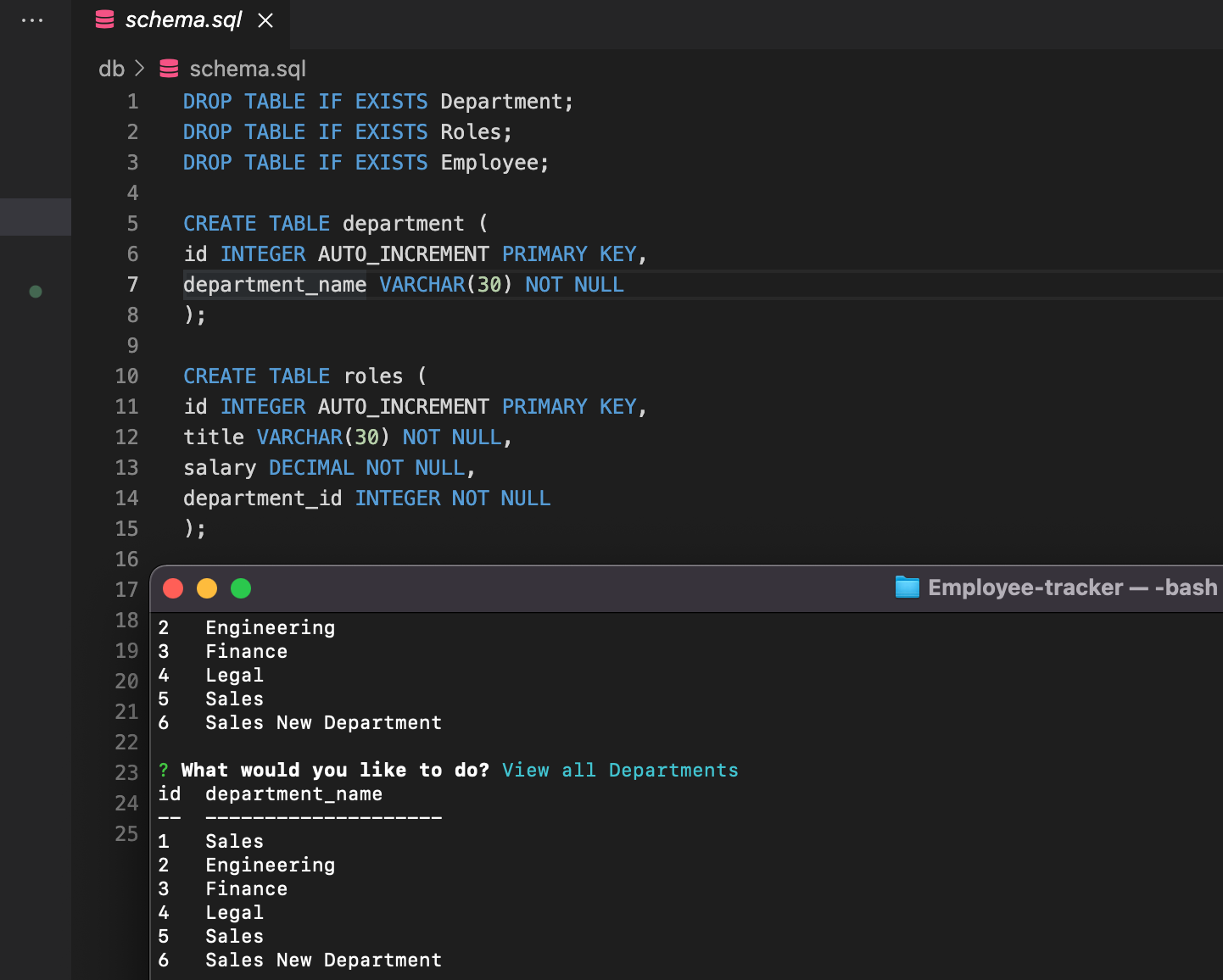Click 'title VARCHAR(30) NOT NULL,' line

[348, 437]
